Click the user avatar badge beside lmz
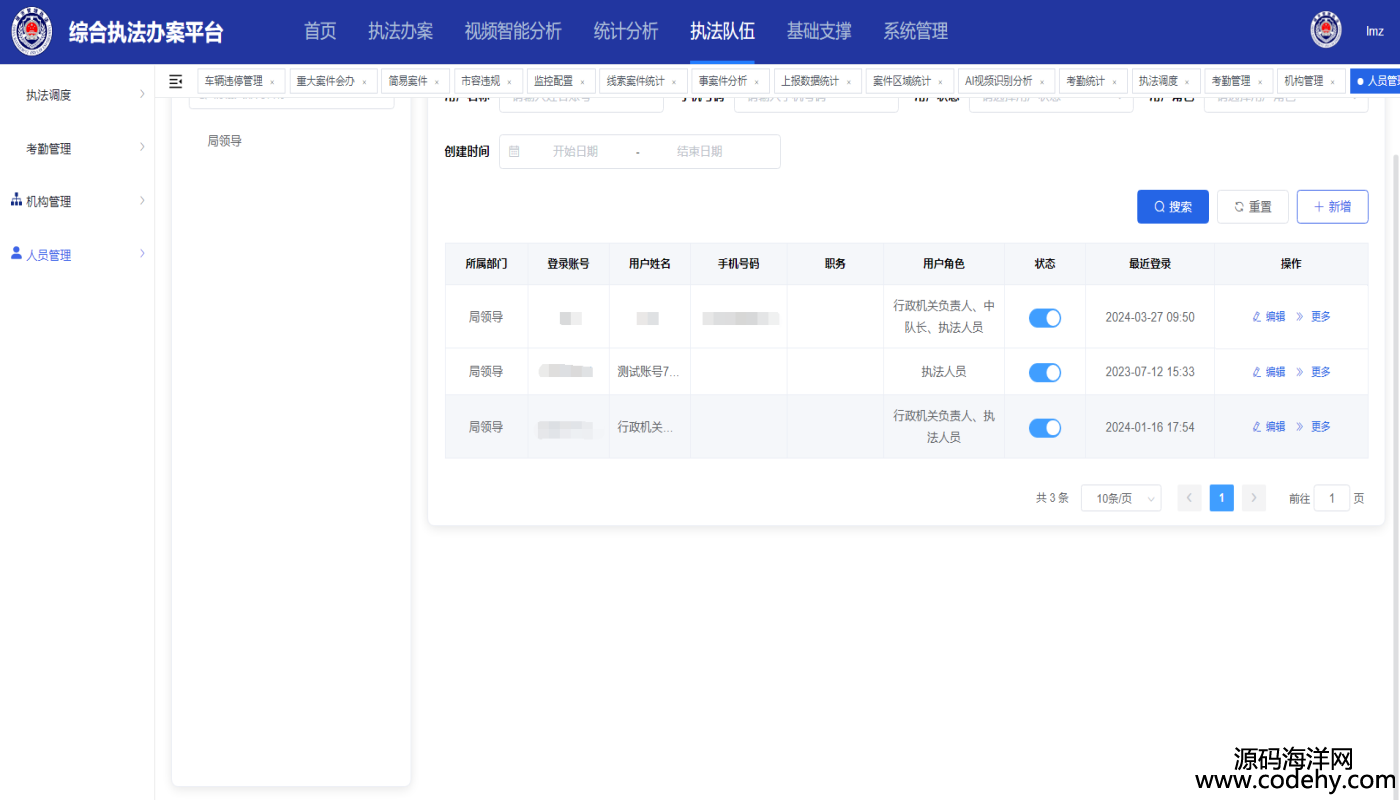Screen dimensions: 1400x800 pyautogui.click(x=1326, y=30)
